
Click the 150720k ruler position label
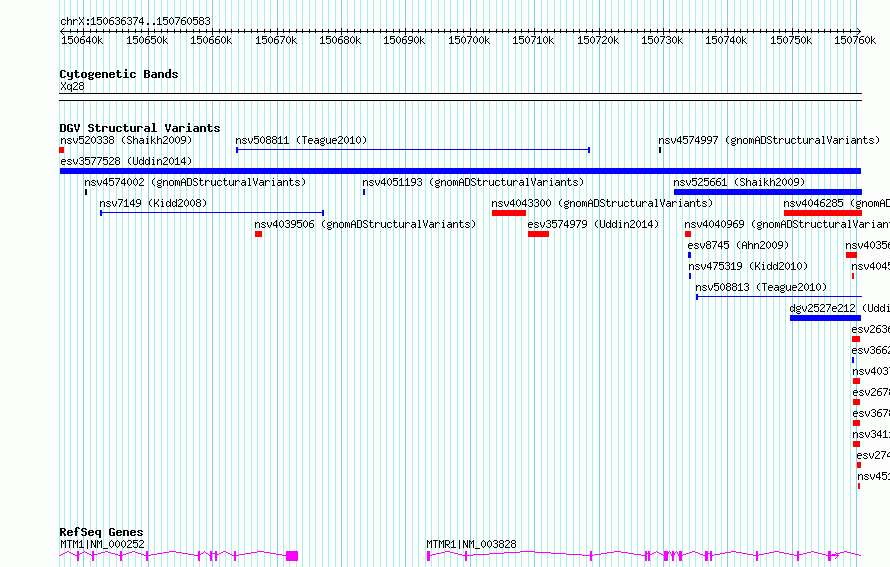coord(598,40)
